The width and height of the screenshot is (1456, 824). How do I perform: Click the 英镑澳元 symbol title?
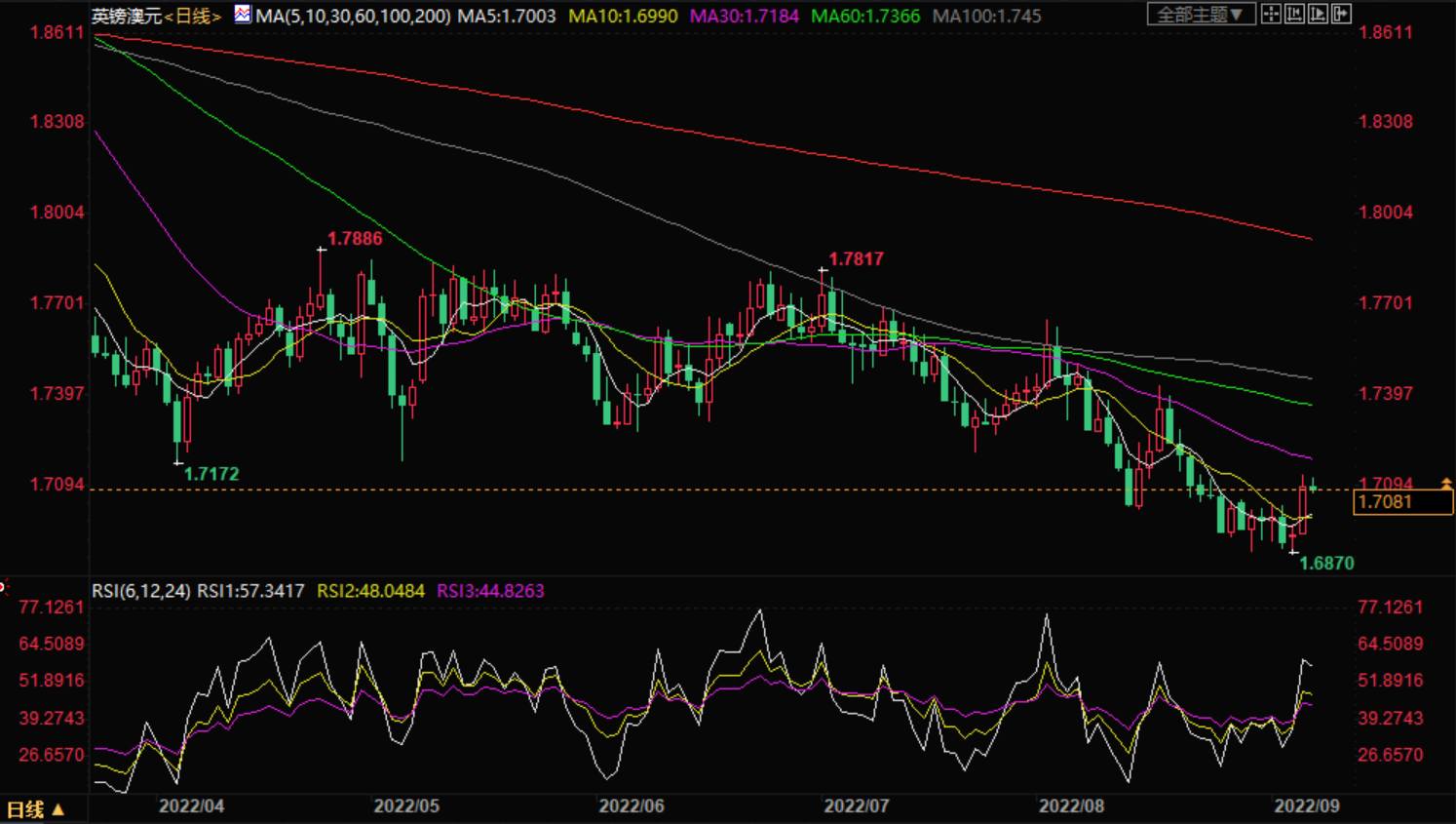tap(126, 16)
